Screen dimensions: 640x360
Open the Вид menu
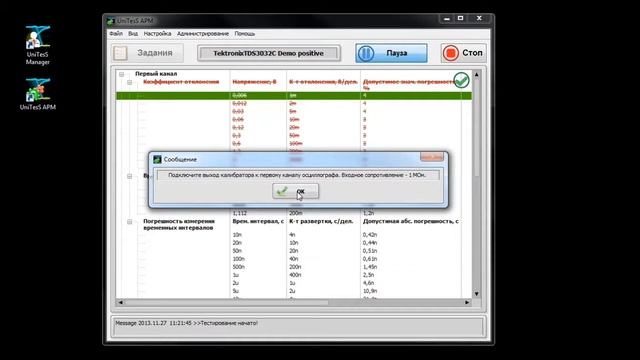point(133,33)
